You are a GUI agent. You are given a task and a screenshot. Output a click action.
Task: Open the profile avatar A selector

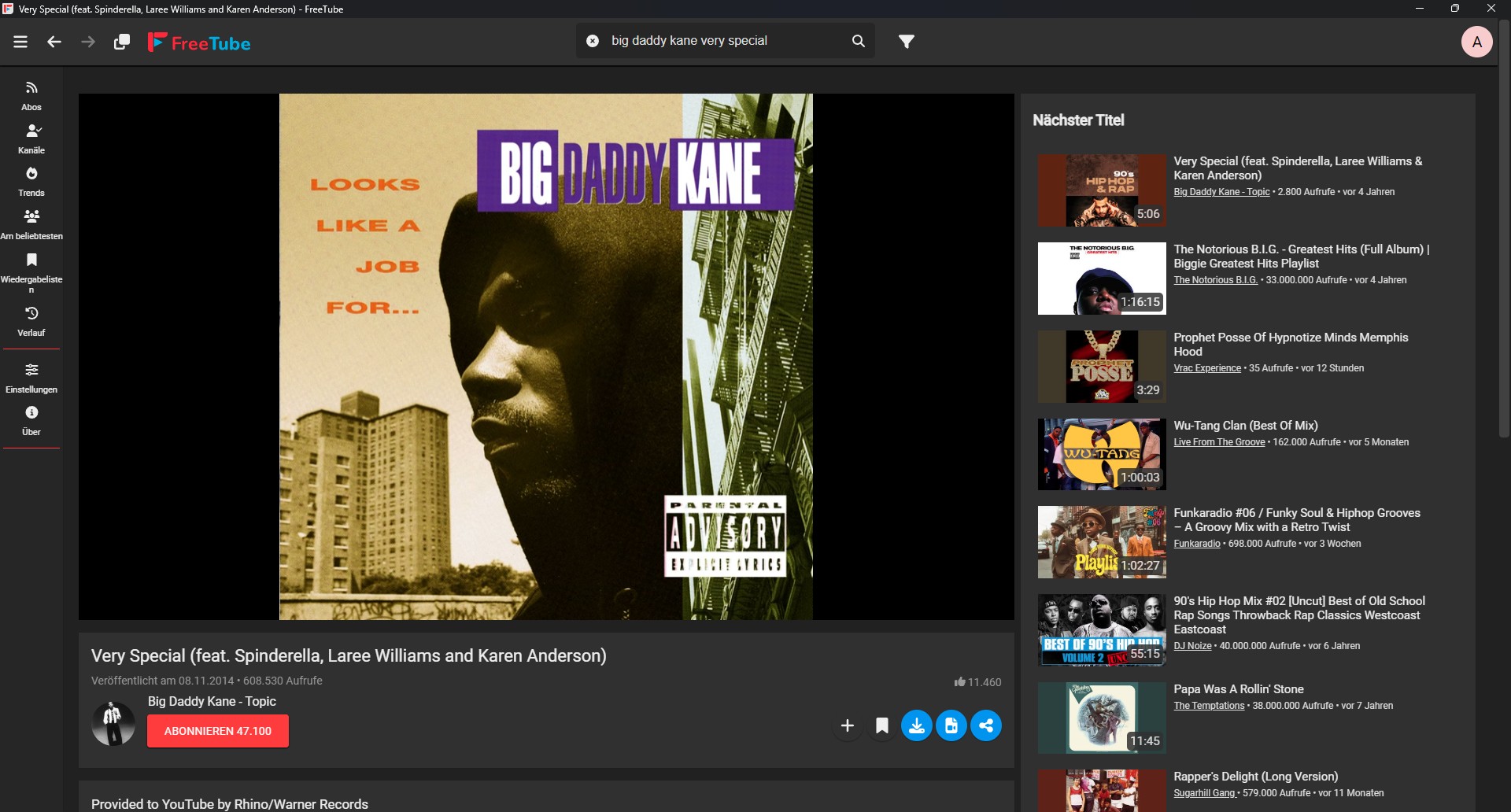1476,42
